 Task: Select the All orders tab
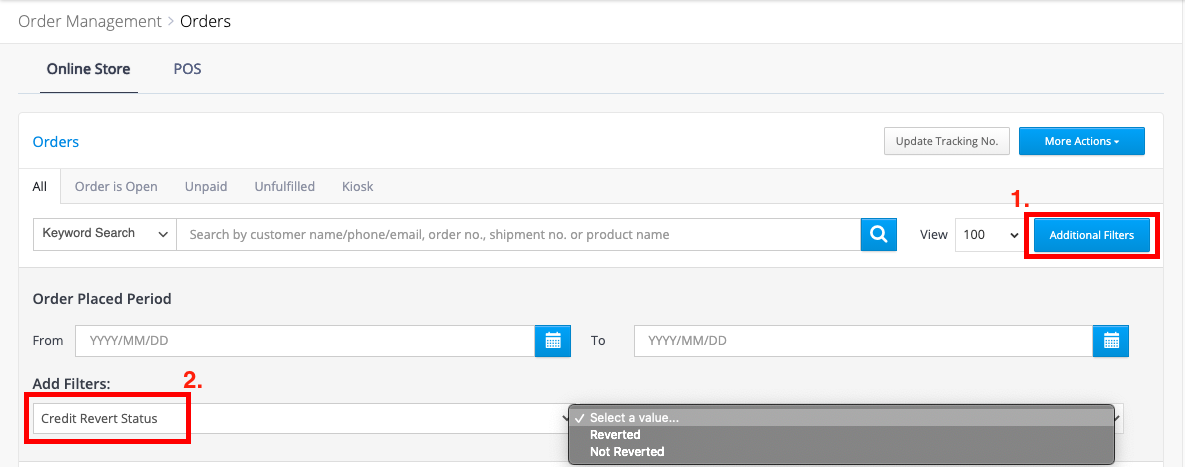pyautogui.click(x=40, y=186)
